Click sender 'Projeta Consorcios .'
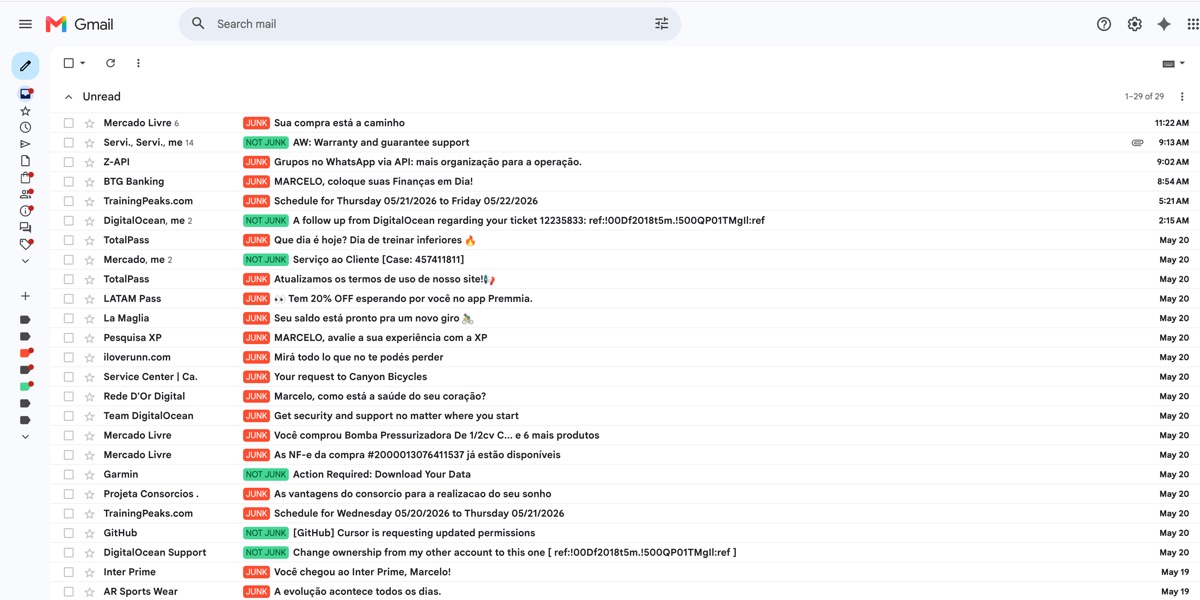The image size is (1200, 600). click(x=151, y=494)
